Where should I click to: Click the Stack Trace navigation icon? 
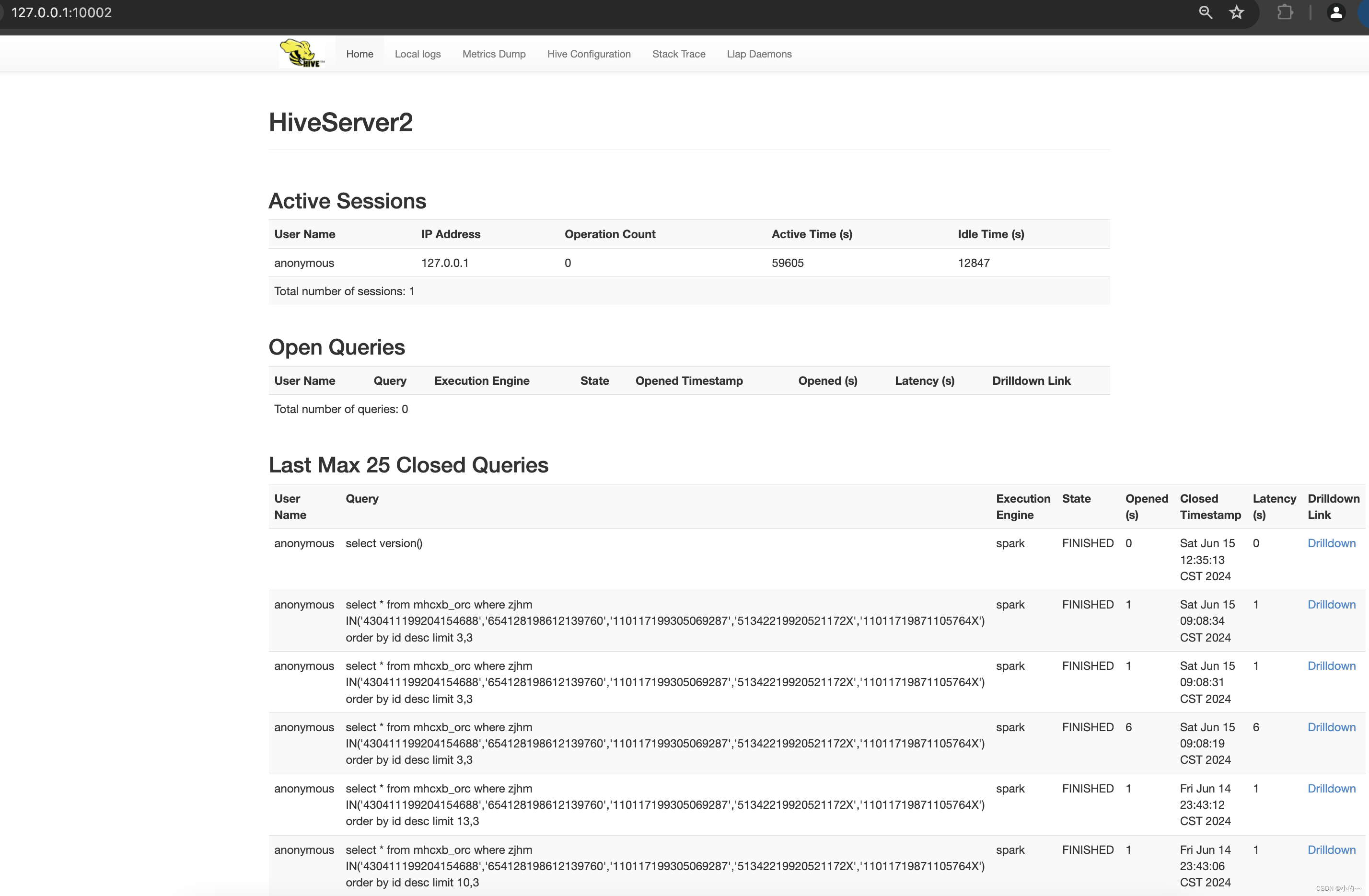click(677, 54)
